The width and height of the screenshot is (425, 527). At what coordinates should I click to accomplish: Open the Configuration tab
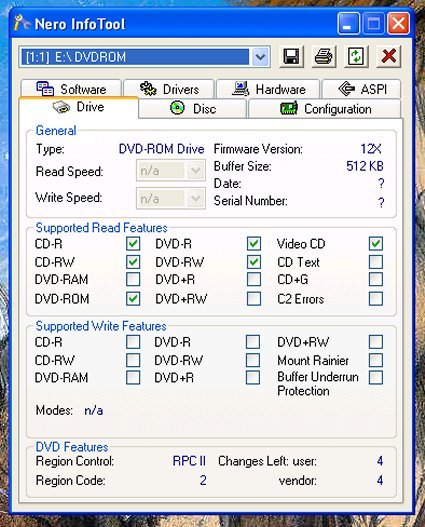pyautogui.click(x=325, y=109)
